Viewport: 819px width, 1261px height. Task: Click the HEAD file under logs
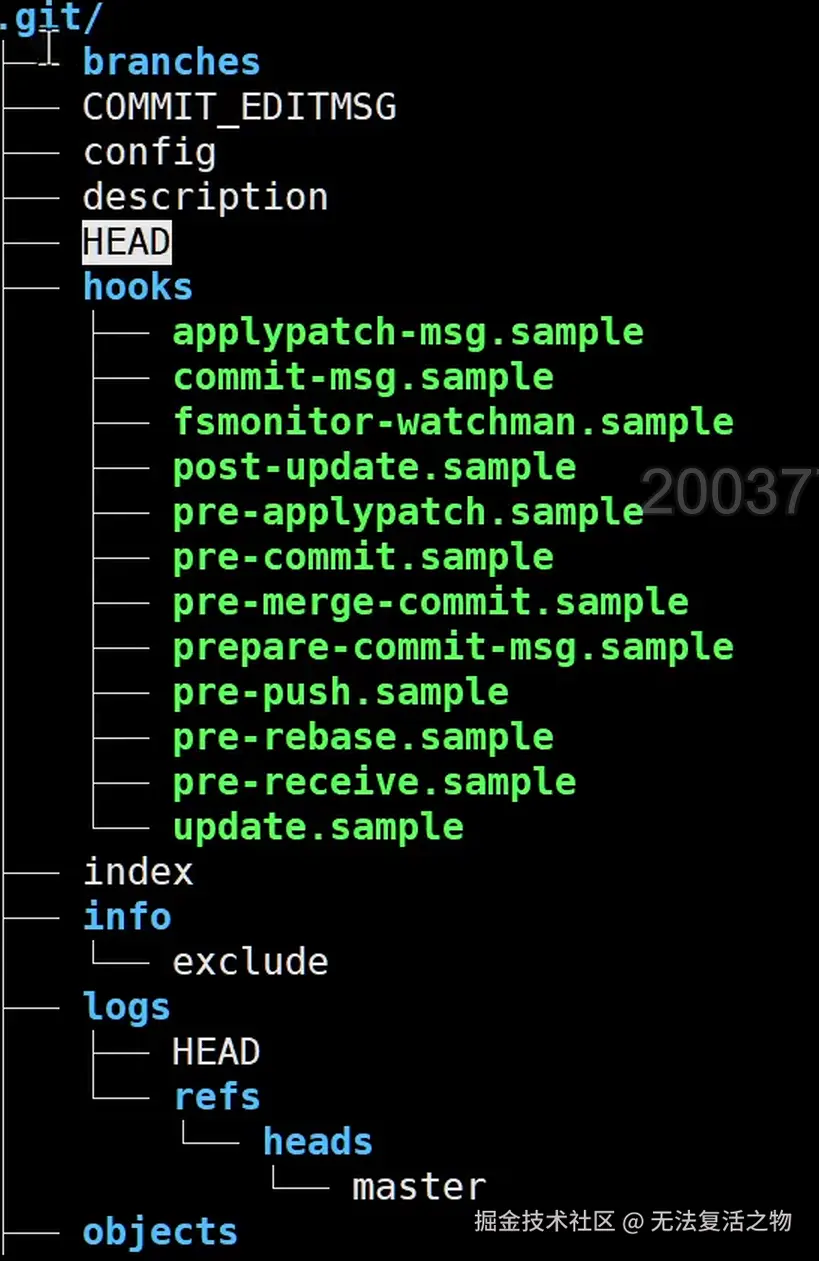tap(216, 1052)
